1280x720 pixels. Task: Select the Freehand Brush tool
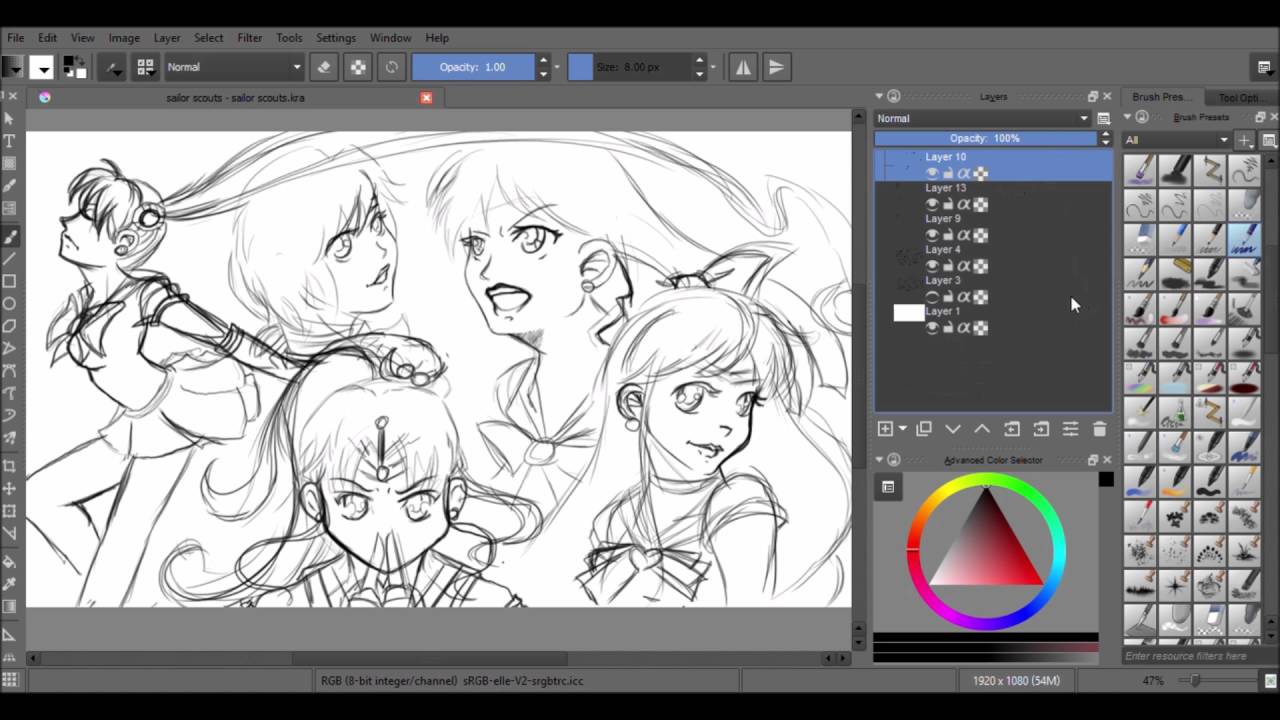[x=10, y=237]
